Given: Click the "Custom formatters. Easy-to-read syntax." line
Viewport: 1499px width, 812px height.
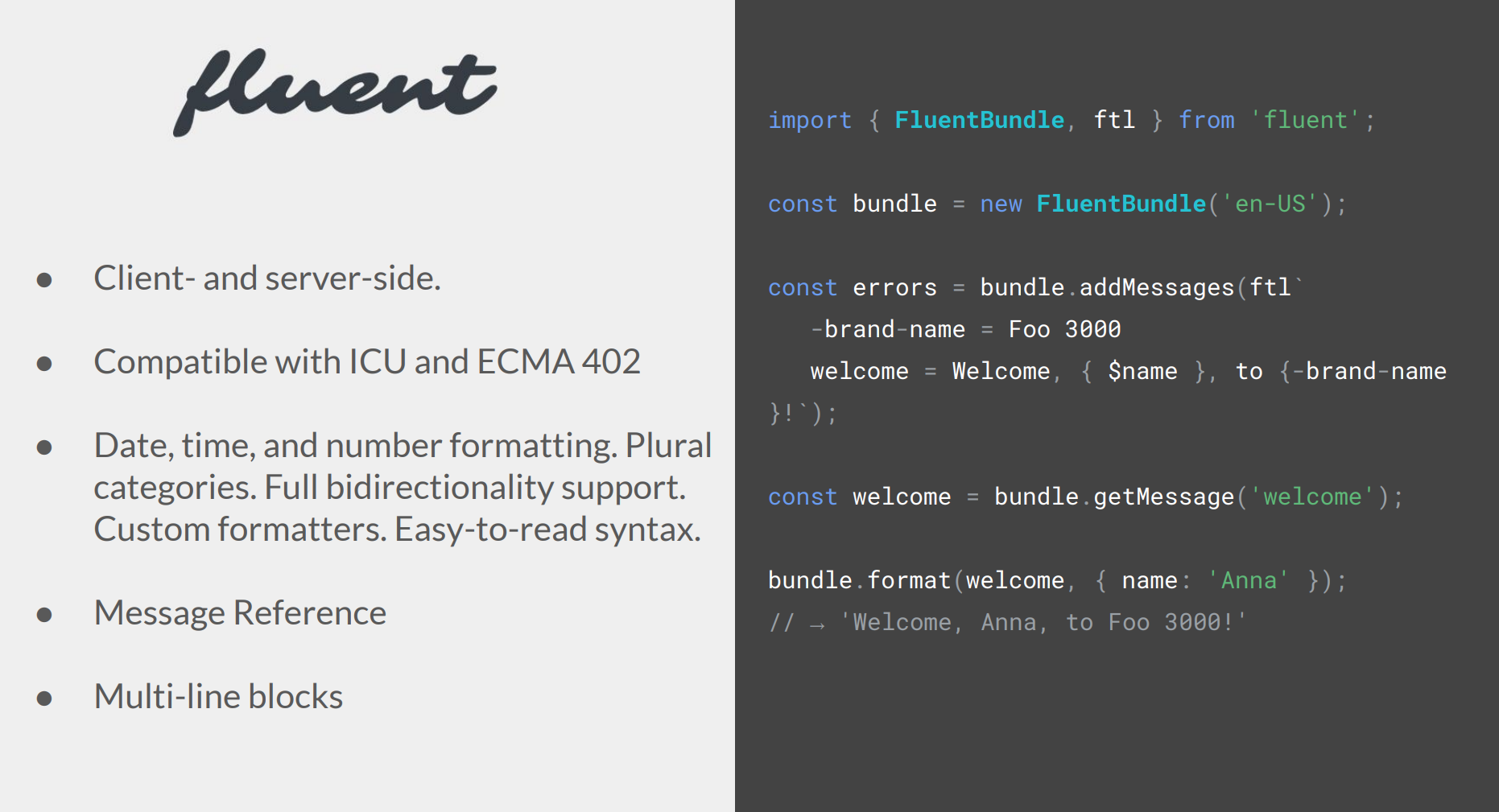Looking at the screenshot, I should point(397,530).
